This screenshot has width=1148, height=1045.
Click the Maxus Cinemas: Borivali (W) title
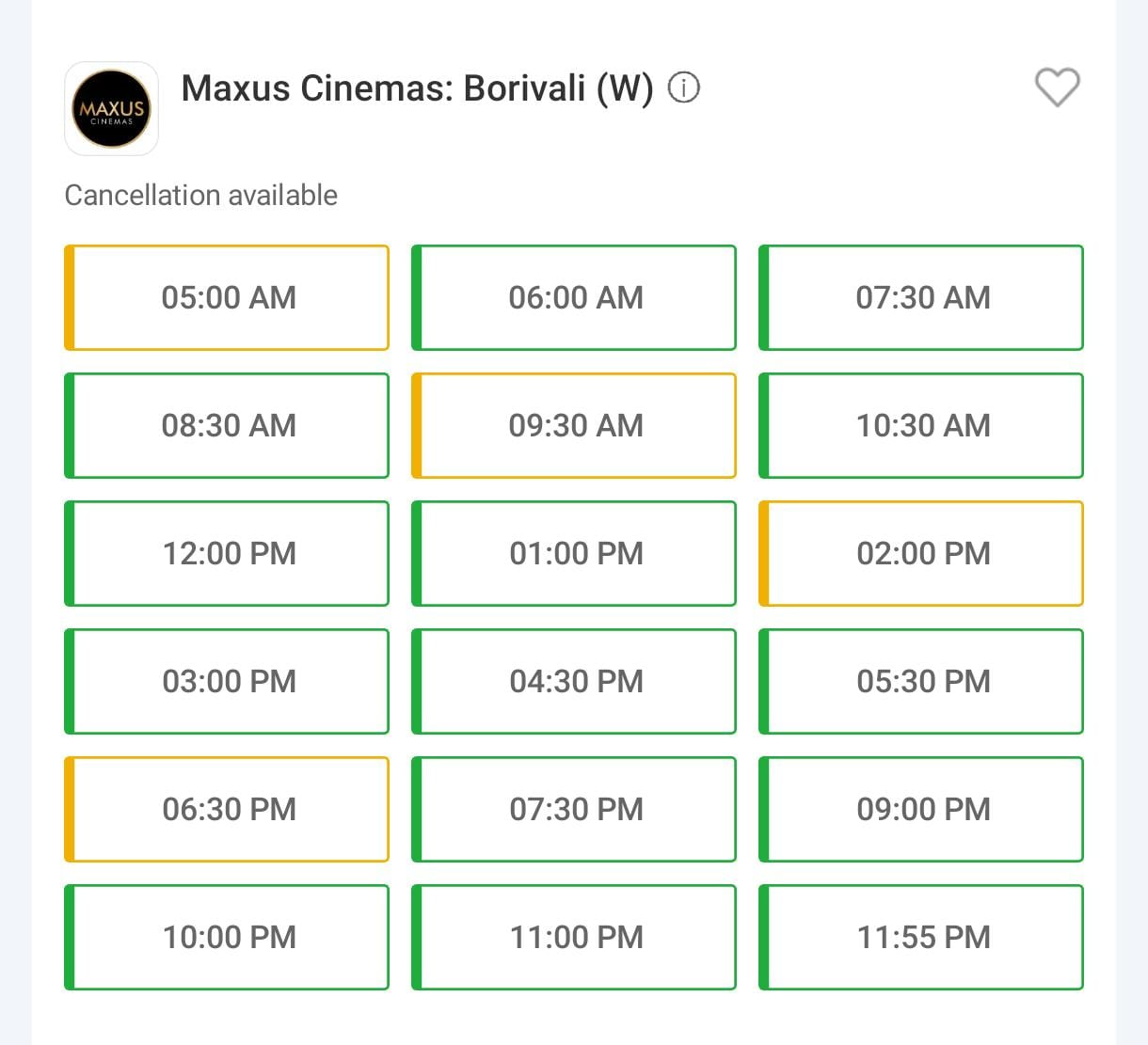point(417,88)
